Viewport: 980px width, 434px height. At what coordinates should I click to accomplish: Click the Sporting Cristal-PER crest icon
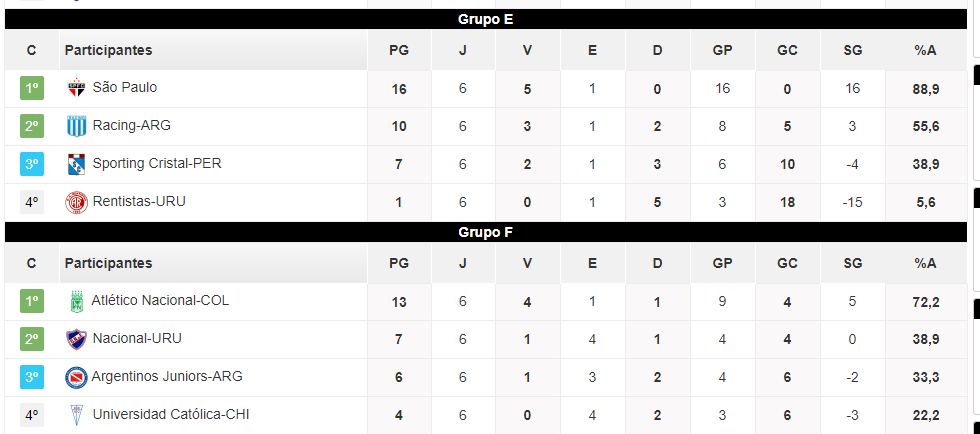point(76,164)
